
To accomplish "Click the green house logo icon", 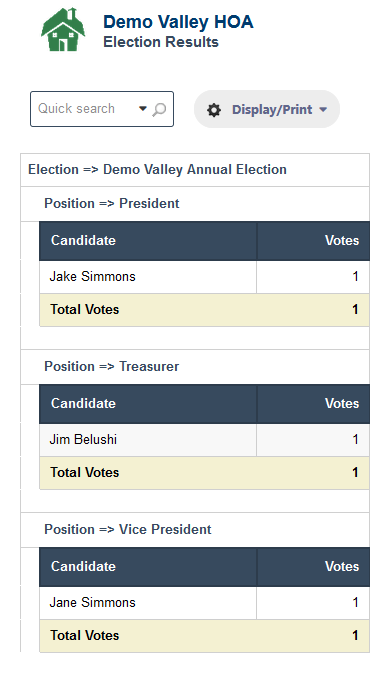I will click(x=63, y=29).
